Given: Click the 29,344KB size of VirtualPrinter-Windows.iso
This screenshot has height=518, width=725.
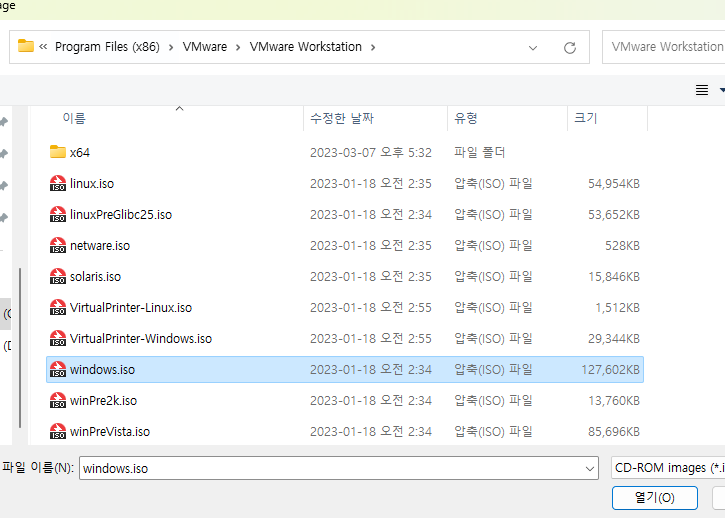Looking at the screenshot, I should (614, 339).
